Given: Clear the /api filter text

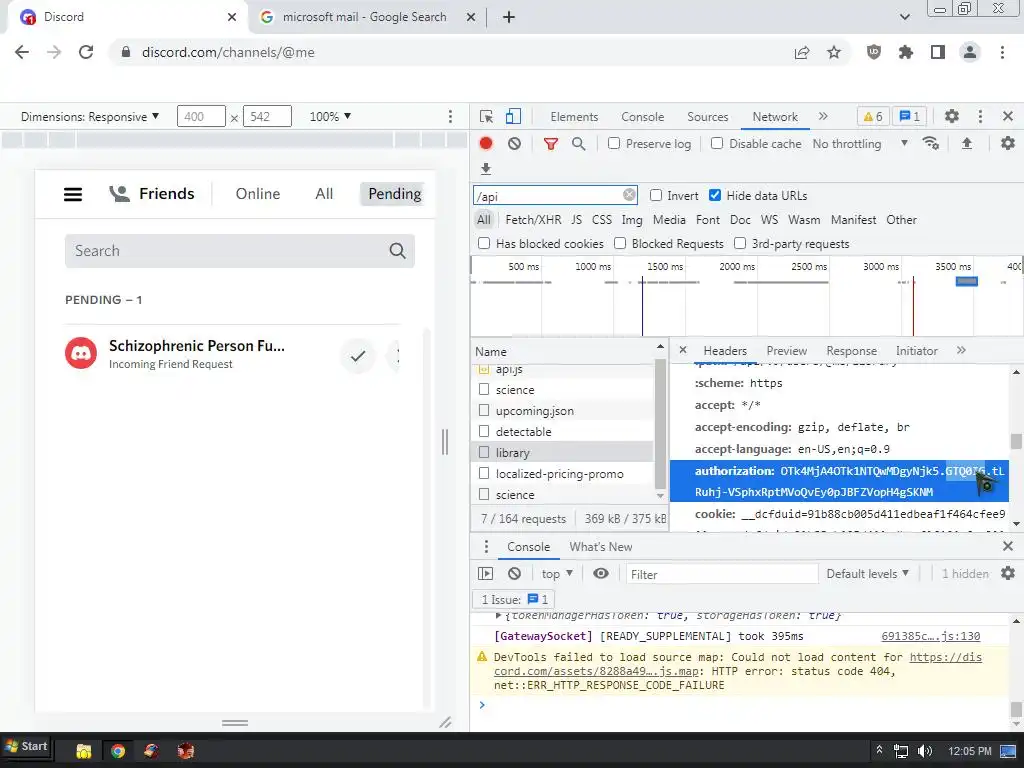Looking at the screenshot, I should pos(629,195).
